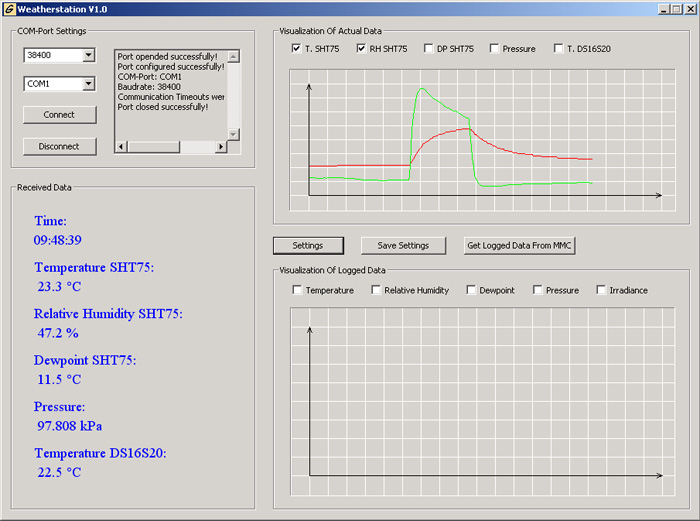The height and width of the screenshot is (521, 700).
Task: Toggle the RH SHT75 checkbox
Action: pyautogui.click(x=361, y=48)
